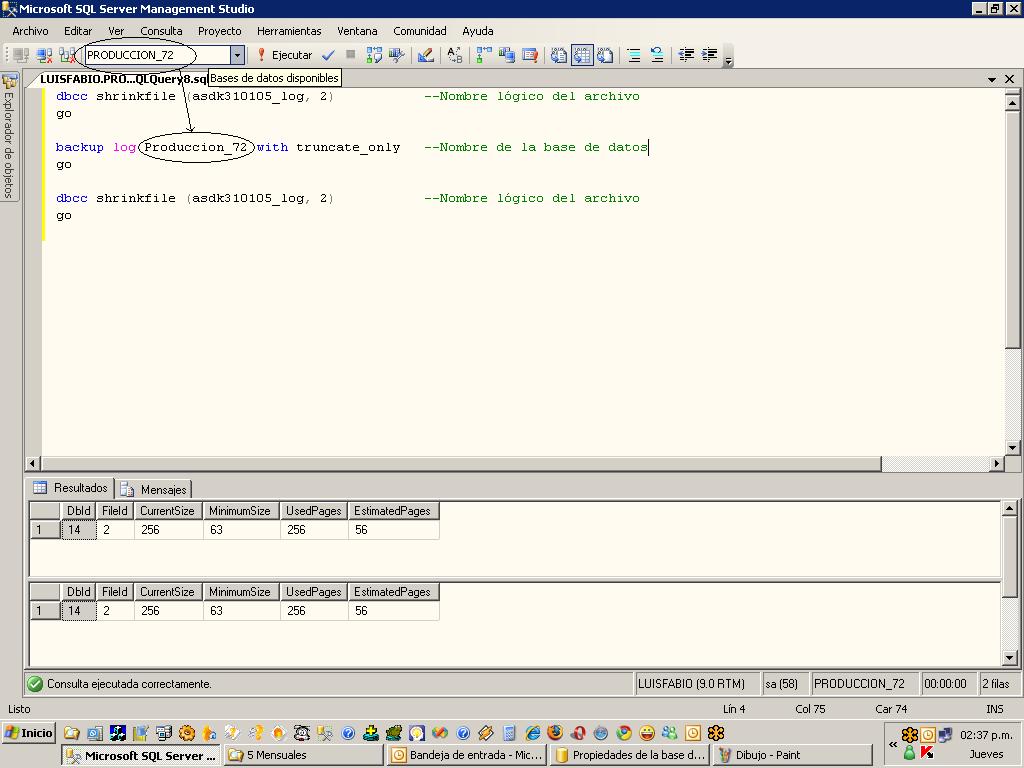Click the editor horizontal scrollbar right arrow
Screen dimensions: 1024x768
coord(996,463)
